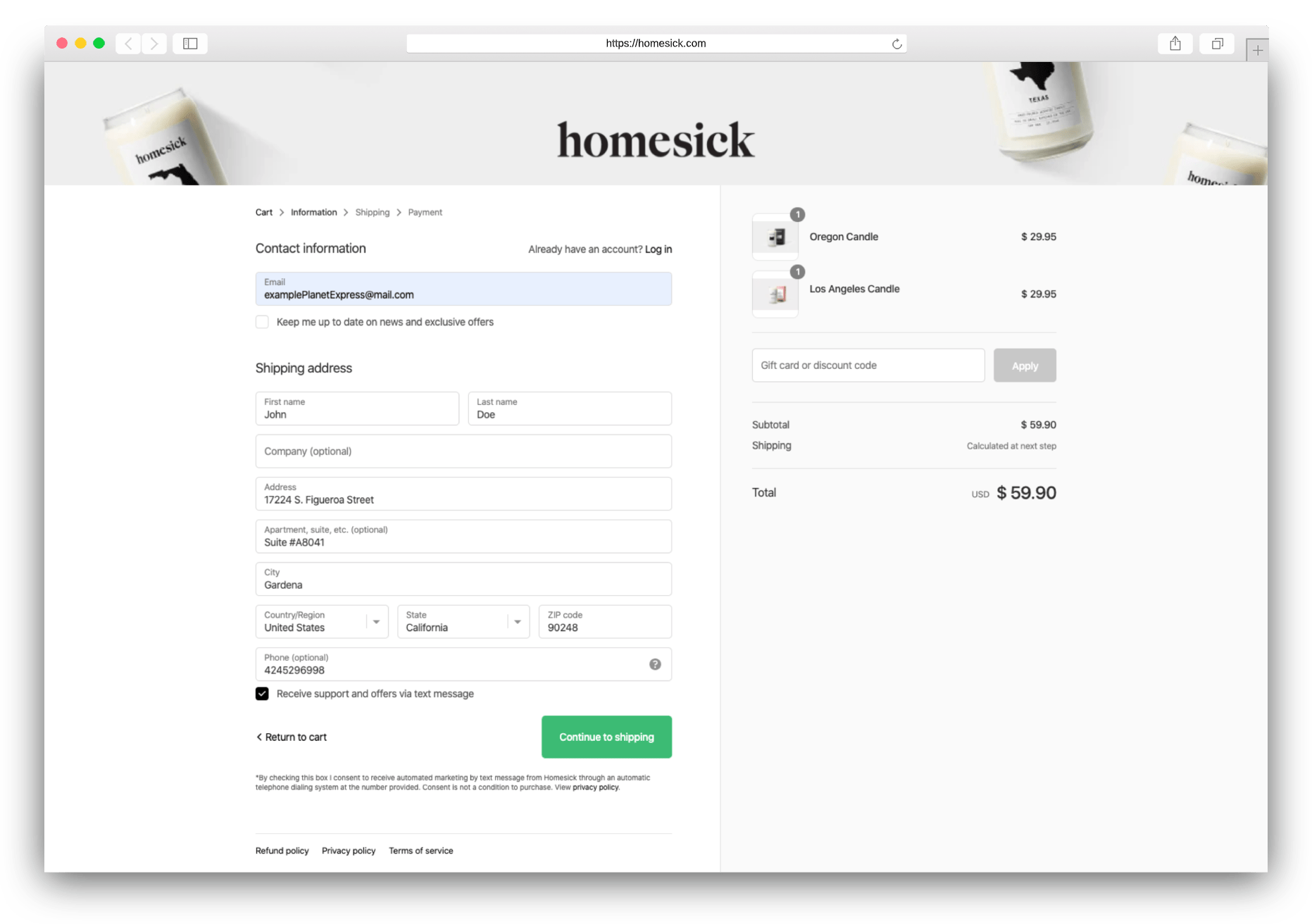Screen dimensions: 1312x924
Task: Uncheck Receive support and offers via text
Action: (x=262, y=694)
